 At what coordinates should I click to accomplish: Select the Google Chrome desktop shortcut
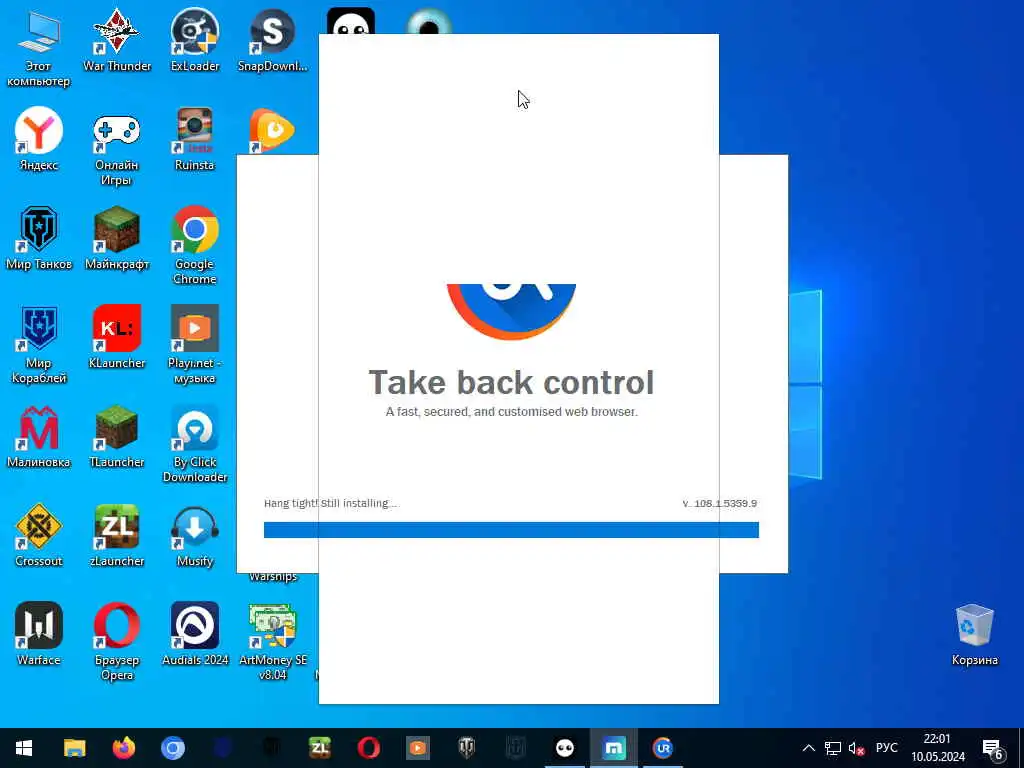(x=195, y=246)
